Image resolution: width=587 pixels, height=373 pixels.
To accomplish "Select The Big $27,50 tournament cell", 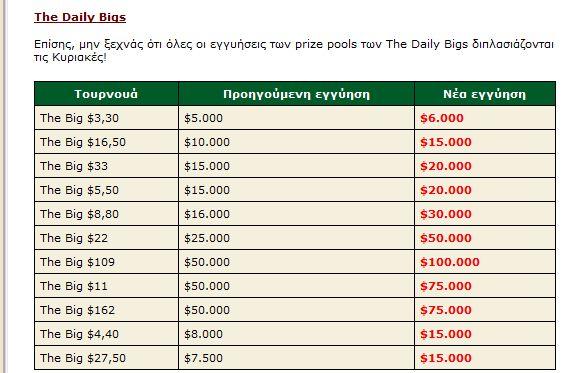I will click(x=106, y=358).
